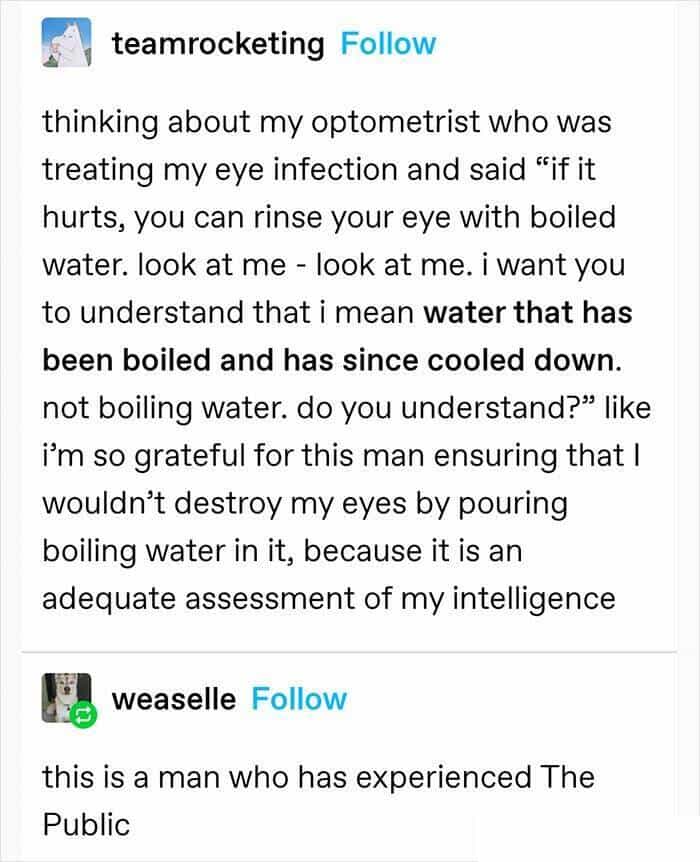Click the profile image above the optometrist post
700x862 pixels.
click(68, 43)
